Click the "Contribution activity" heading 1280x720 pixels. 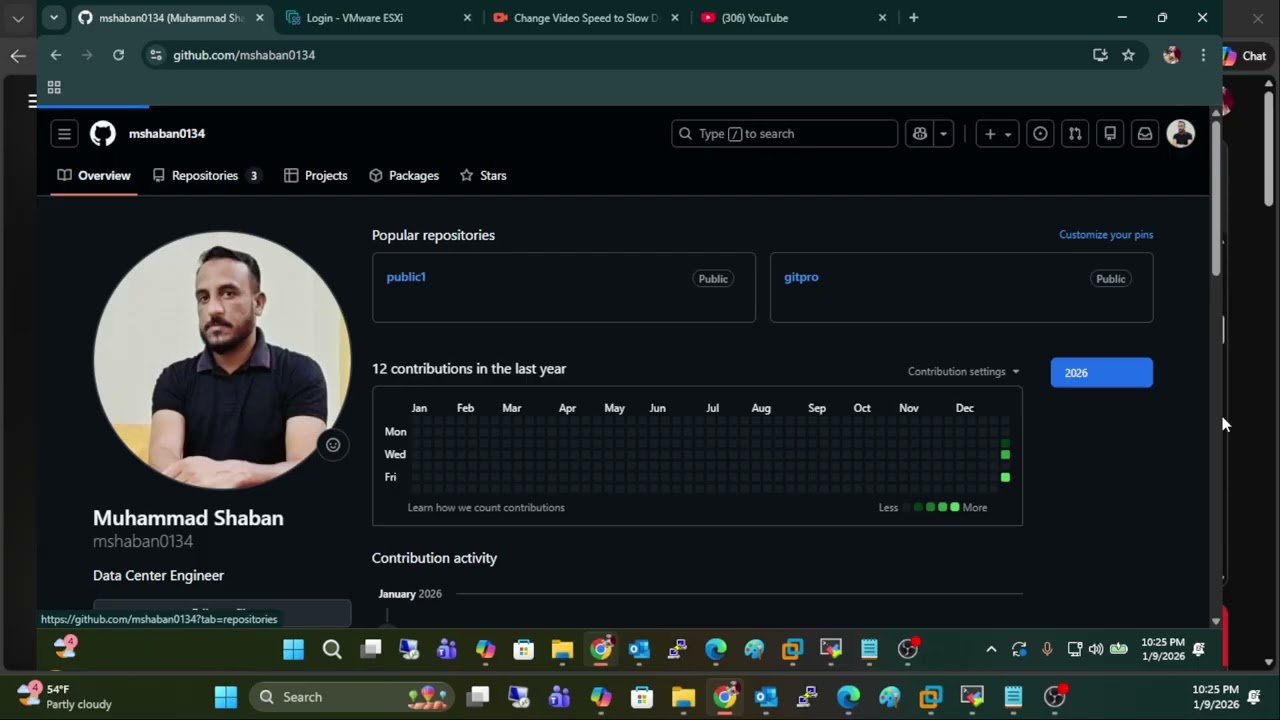[x=434, y=558]
